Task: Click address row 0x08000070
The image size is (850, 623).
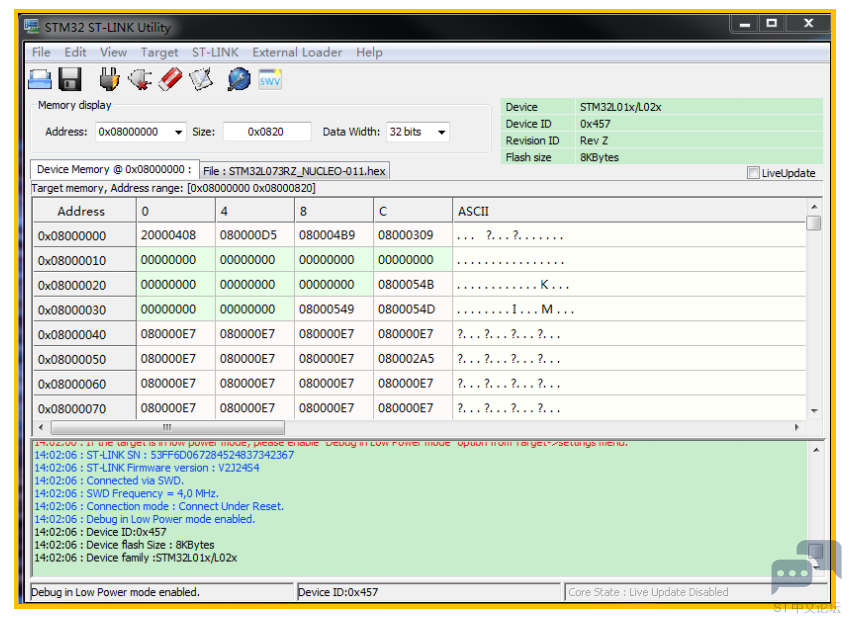Action: (84, 408)
